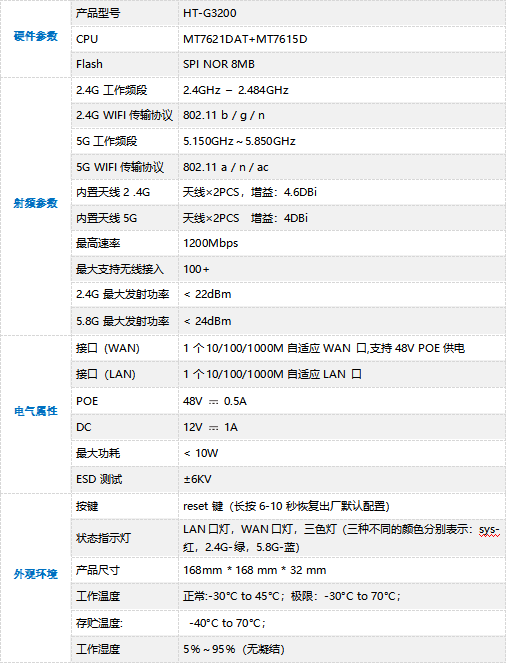This screenshot has height=664, width=507.
Task: Select the HT-G3200 model value
Action: click(x=210, y=13)
